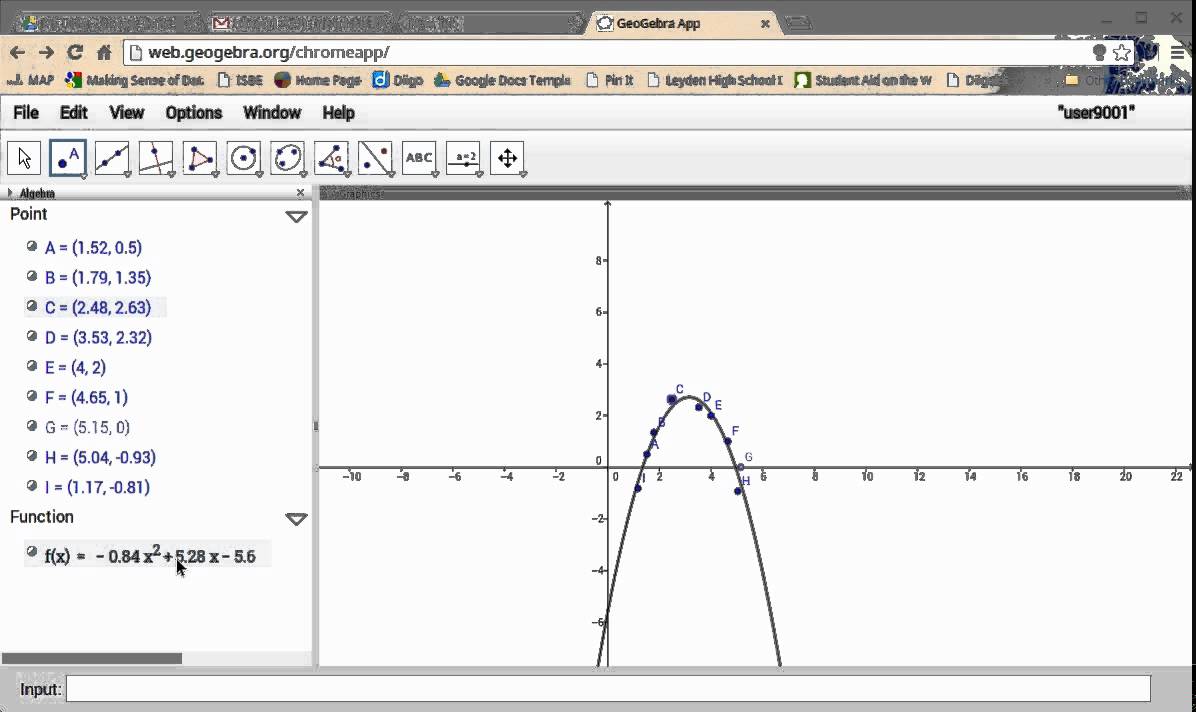Click the Algebra panel horizontal scrollbar
The width and height of the screenshot is (1196, 712).
[92, 659]
